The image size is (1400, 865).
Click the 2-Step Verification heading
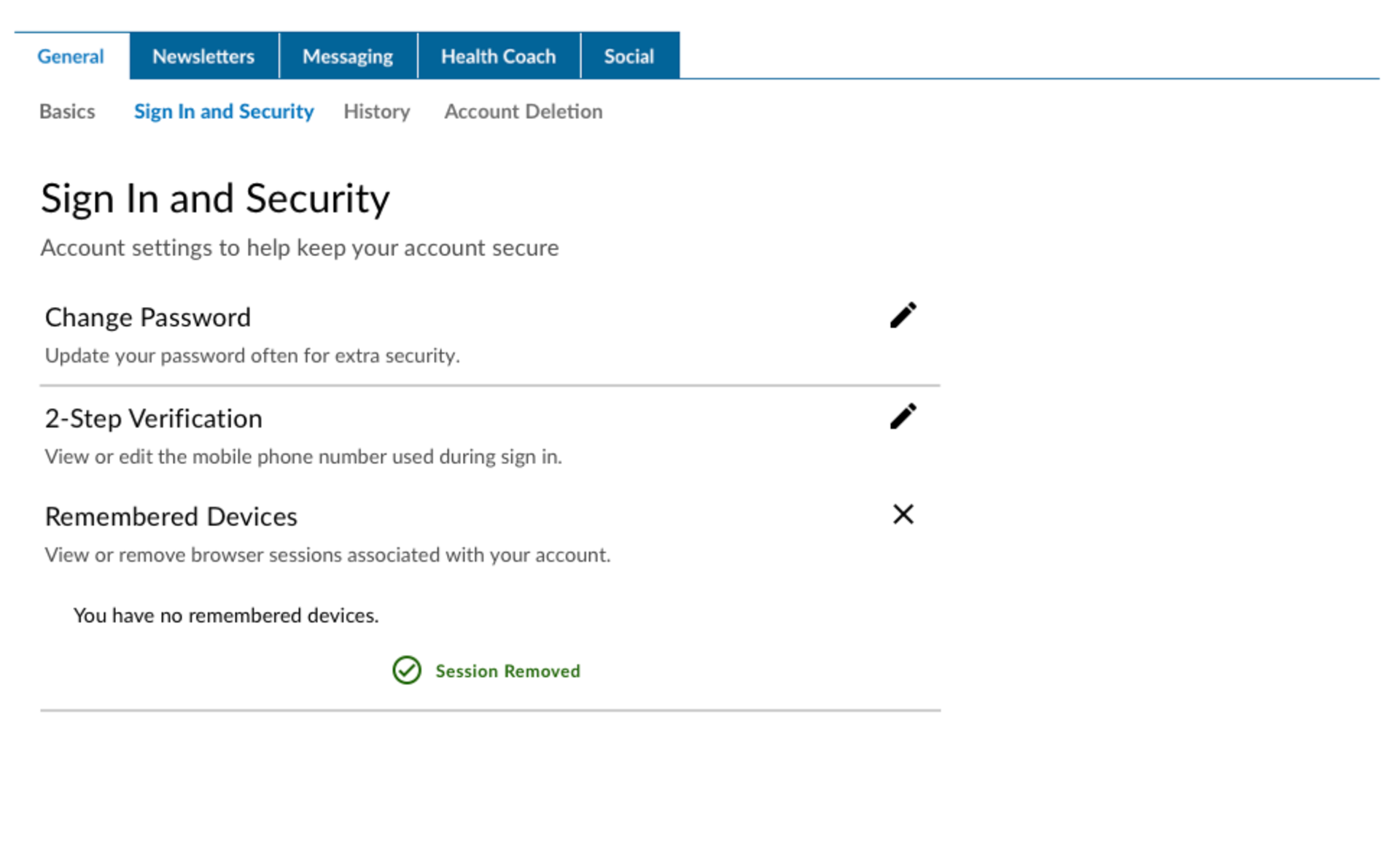point(154,419)
